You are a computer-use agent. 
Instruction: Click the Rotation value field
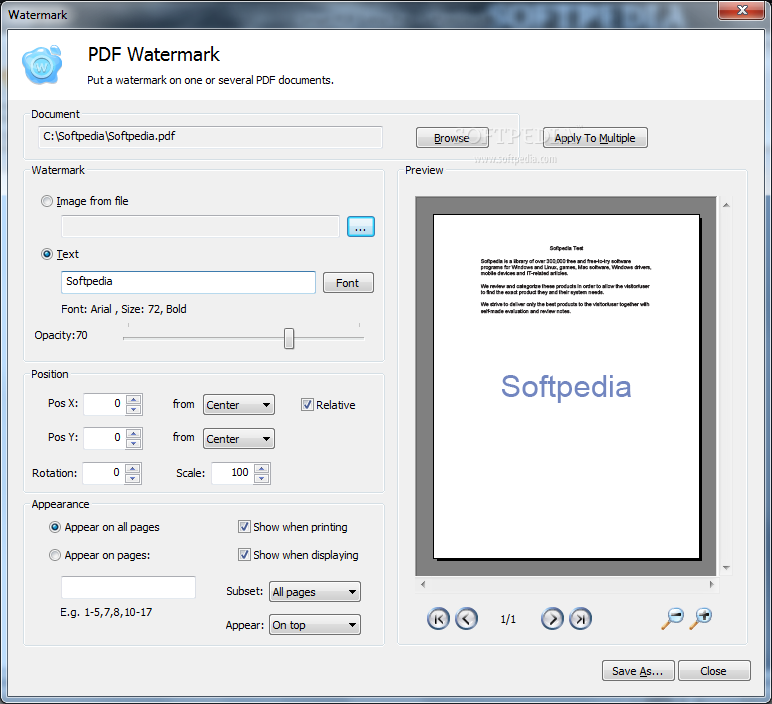point(104,473)
